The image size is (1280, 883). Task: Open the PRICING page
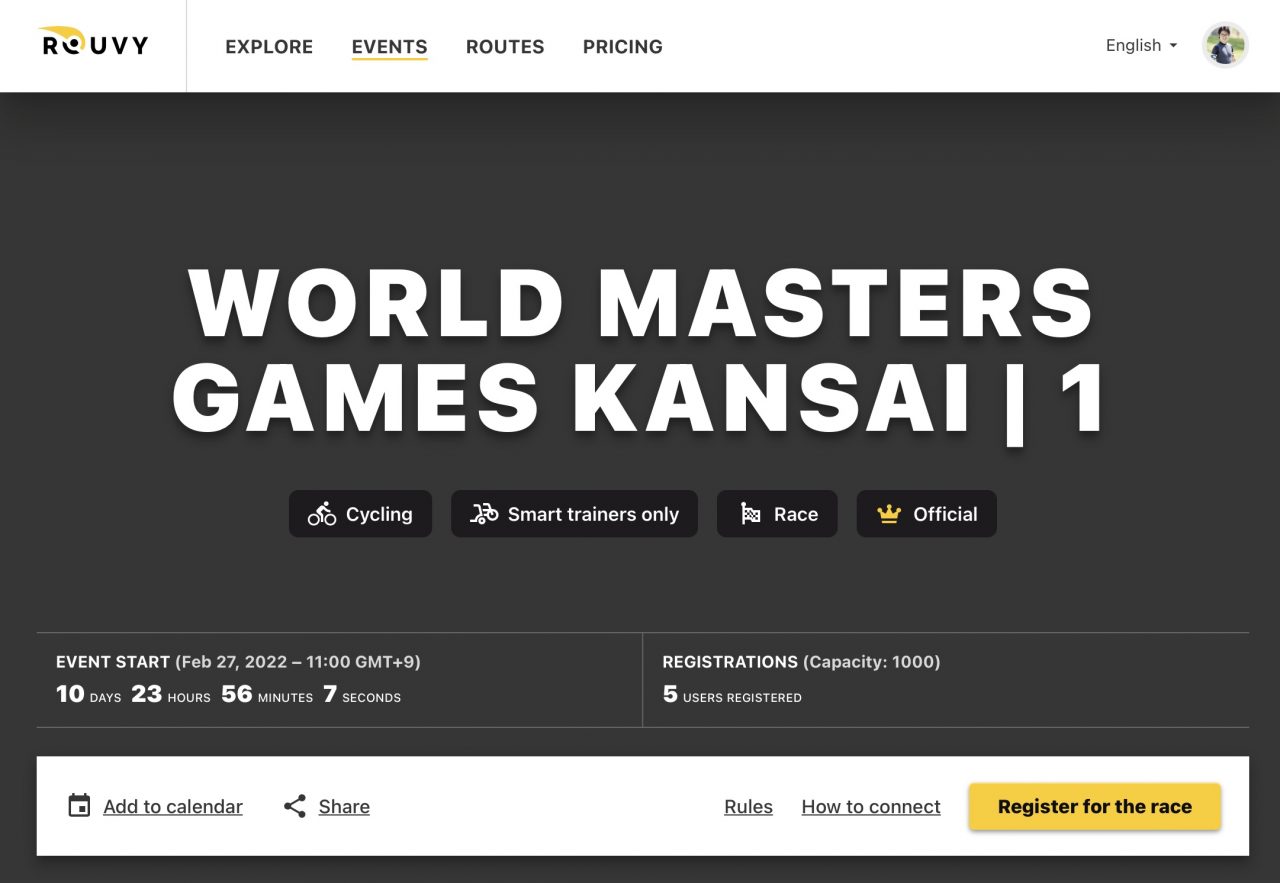623,47
